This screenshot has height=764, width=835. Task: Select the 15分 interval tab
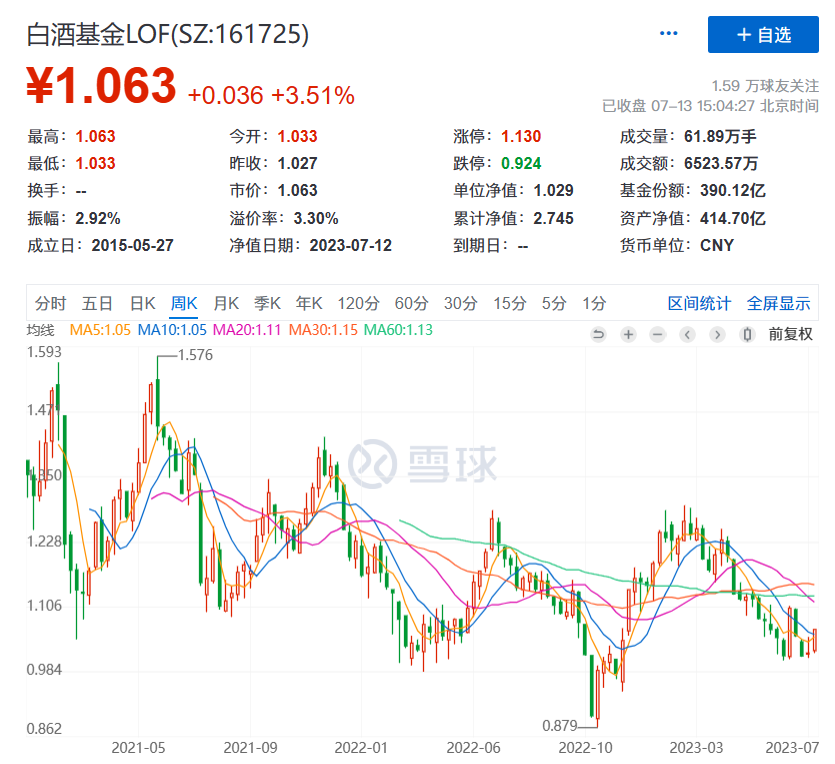point(510,303)
